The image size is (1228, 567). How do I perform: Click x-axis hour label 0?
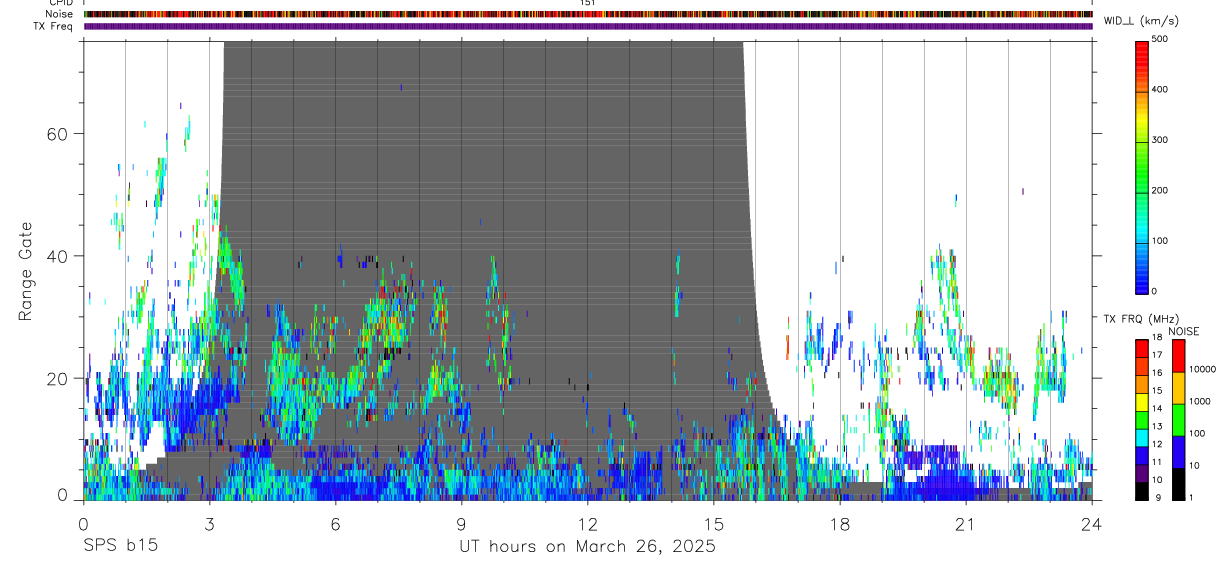click(x=84, y=523)
